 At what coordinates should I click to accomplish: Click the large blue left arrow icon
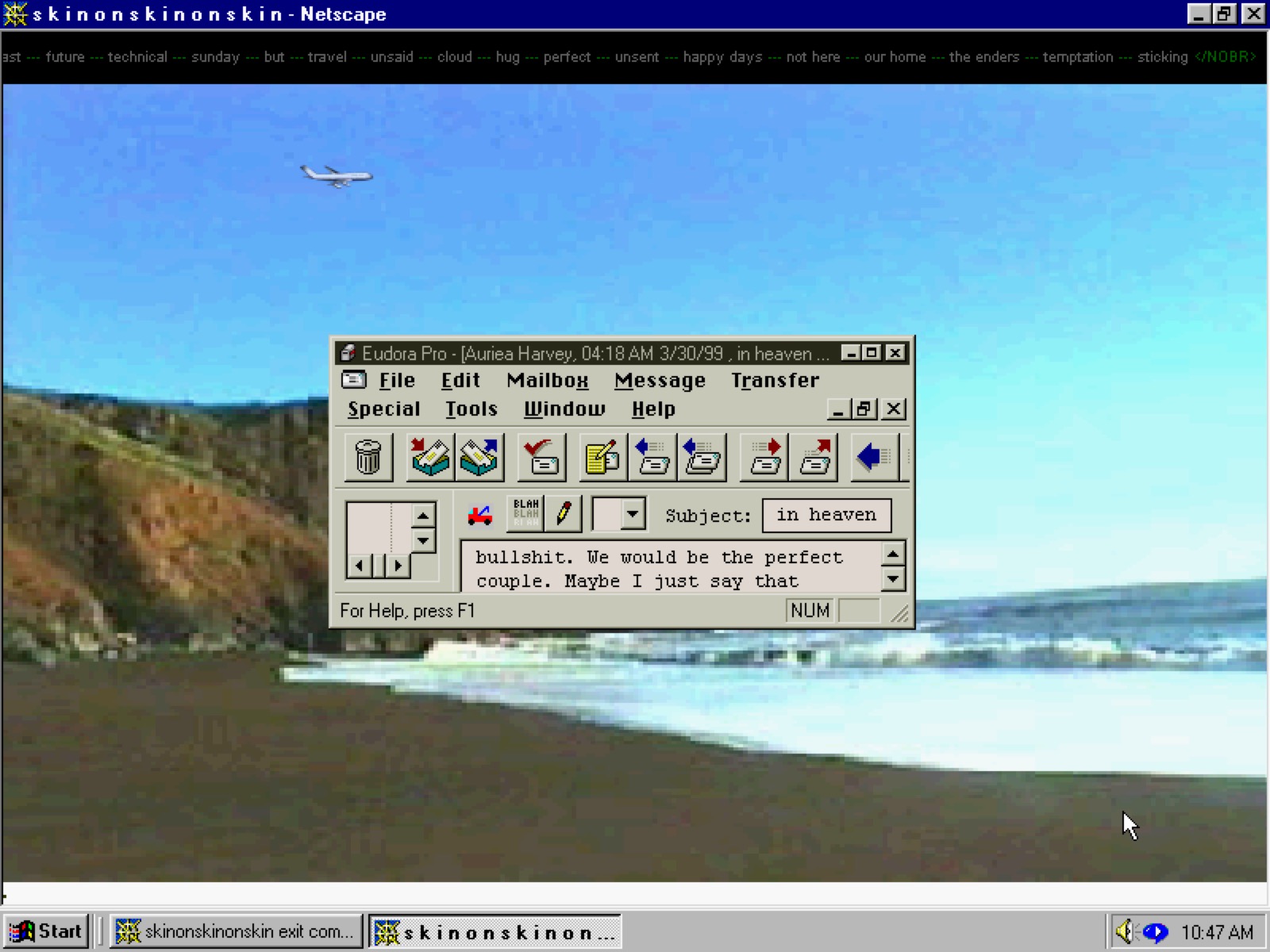[875, 457]
